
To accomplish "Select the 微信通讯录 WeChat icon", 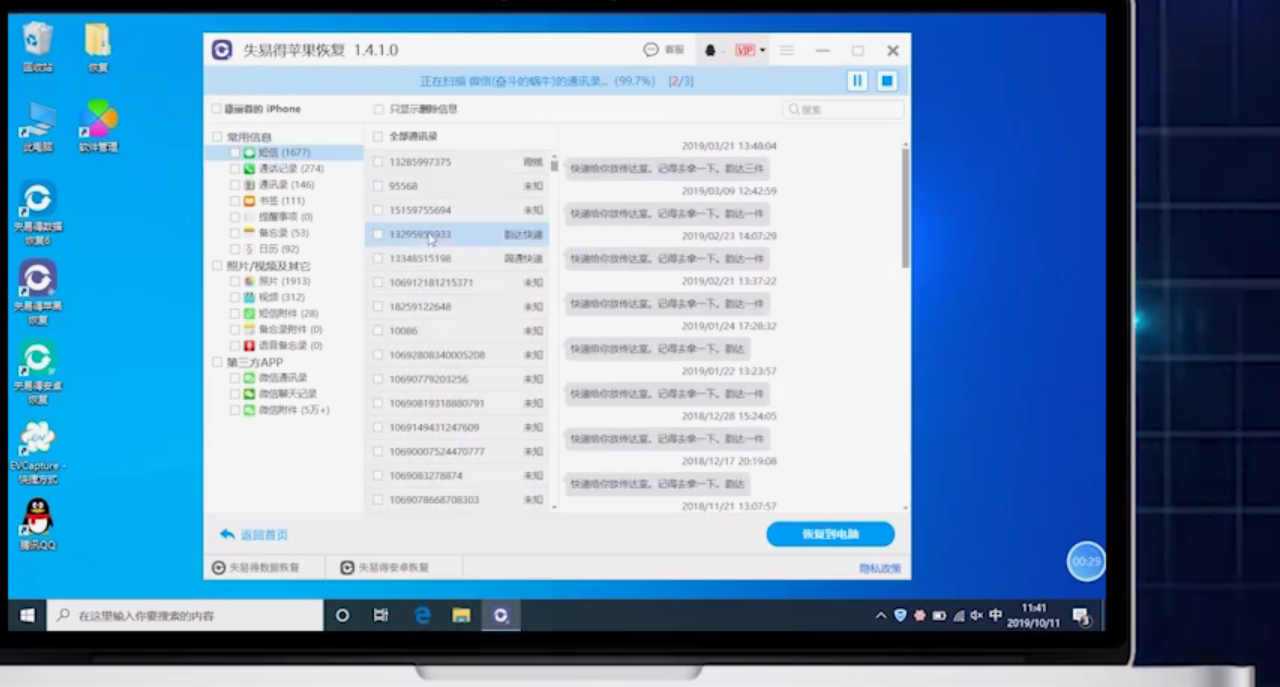I will pyautogui.click(x=249, y=378).
